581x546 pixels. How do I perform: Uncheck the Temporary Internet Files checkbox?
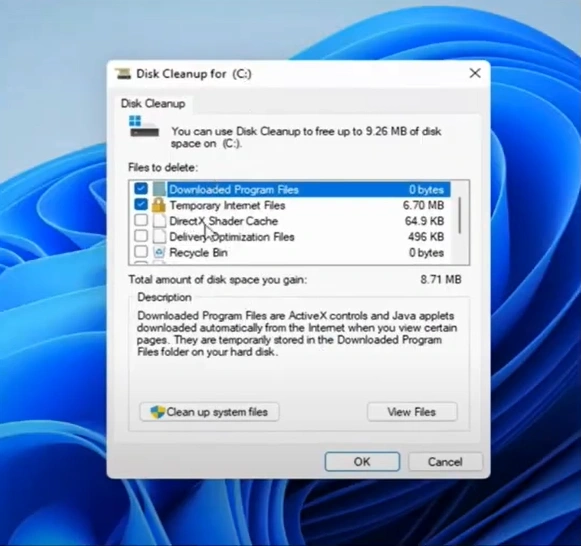click(141, 204)
